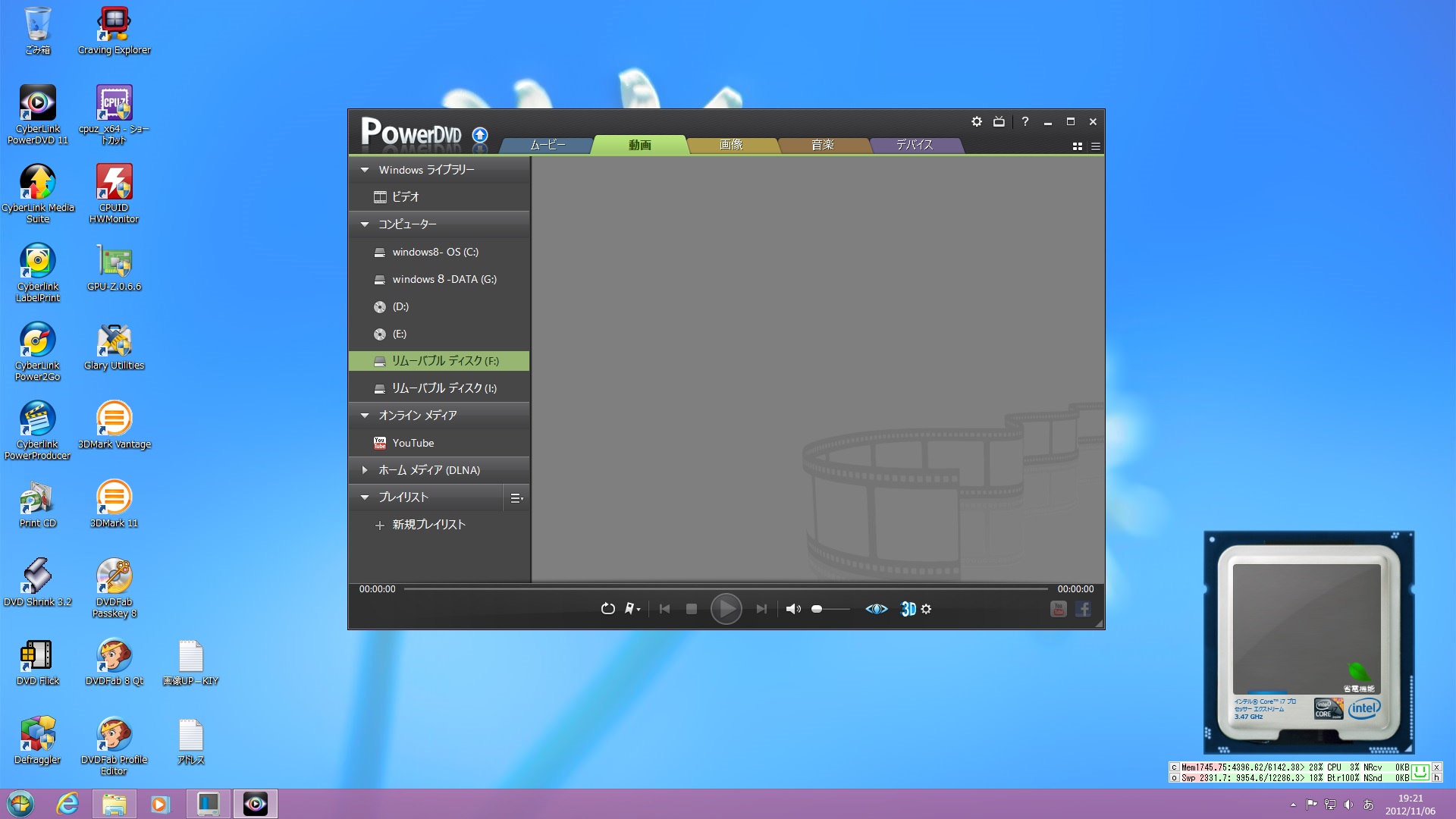Click the PowerDVD upgrade arrow icon
The height and width of the screenshot is (819, 1456).
pos(479,135)
